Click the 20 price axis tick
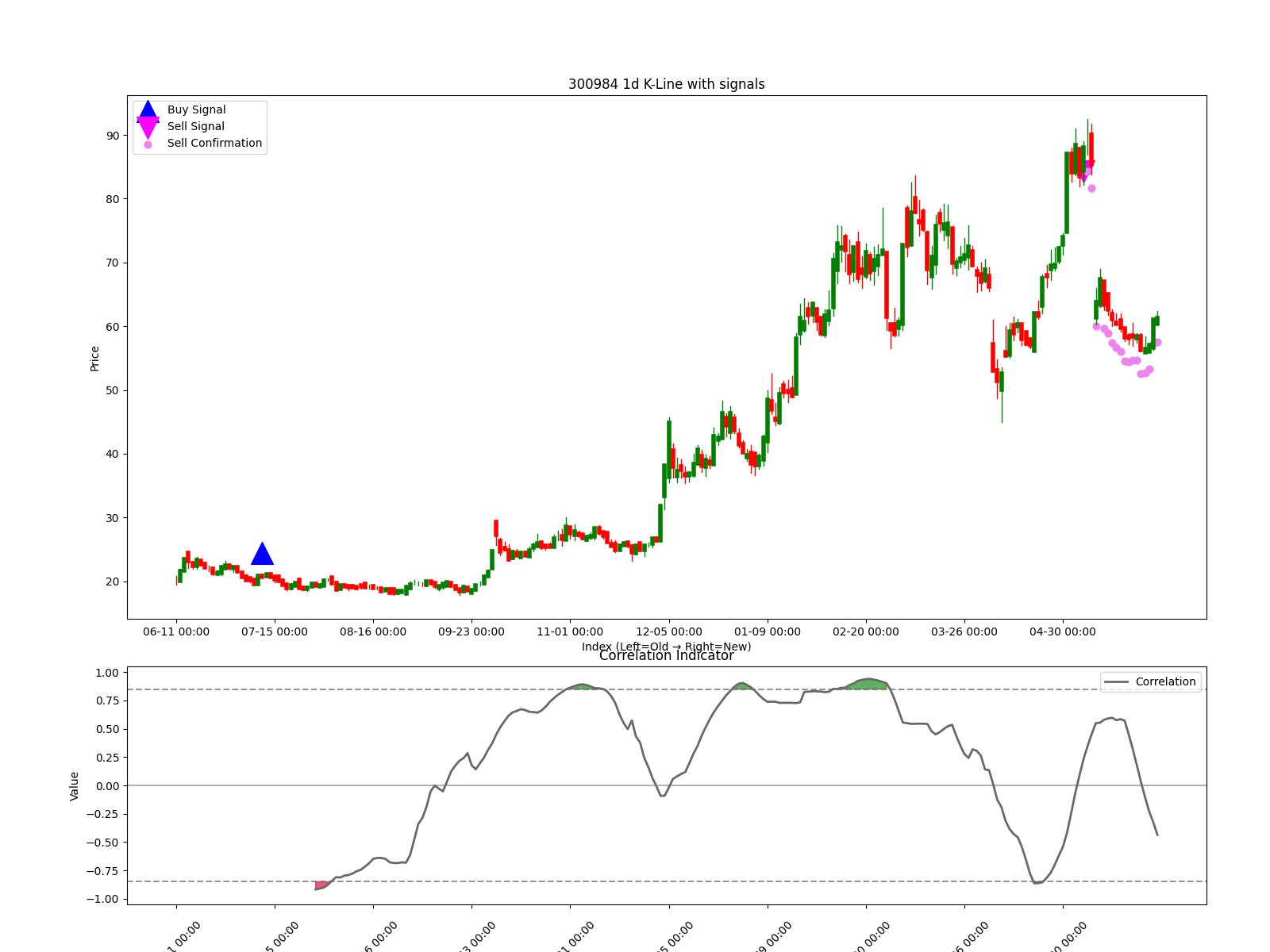Viewport: 1270px width, 952px height. point(112,582)
